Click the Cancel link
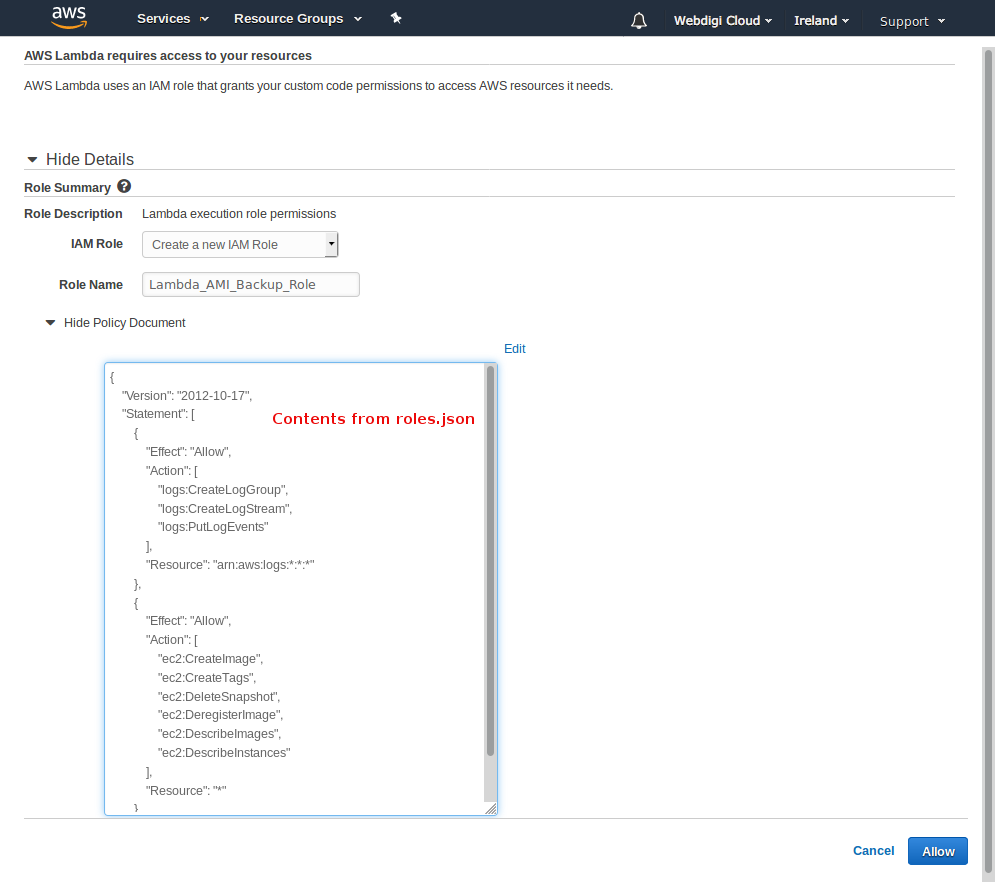The image size is (995, 882). [x=873, y=851]
